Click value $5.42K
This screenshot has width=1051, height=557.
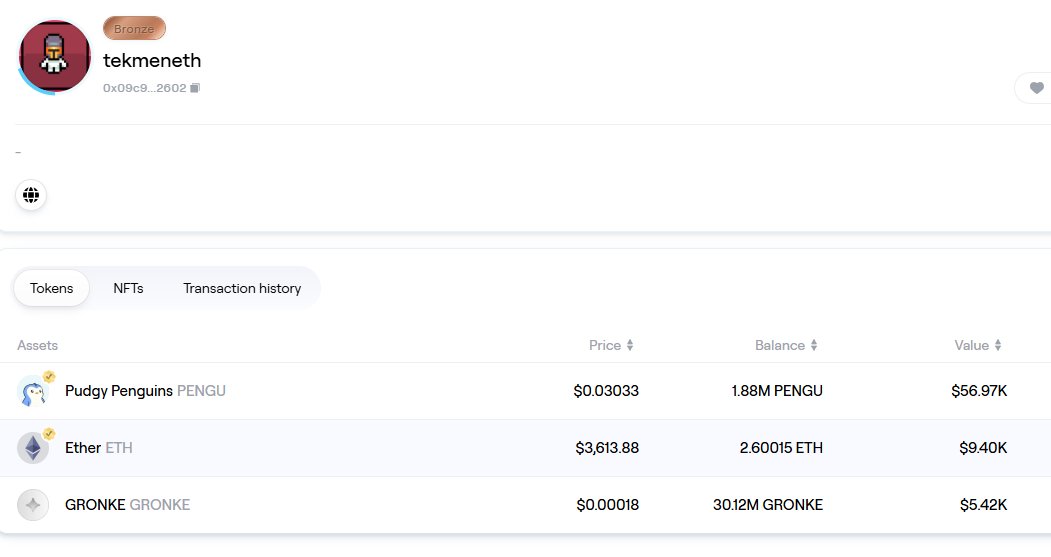click(983, 505)
